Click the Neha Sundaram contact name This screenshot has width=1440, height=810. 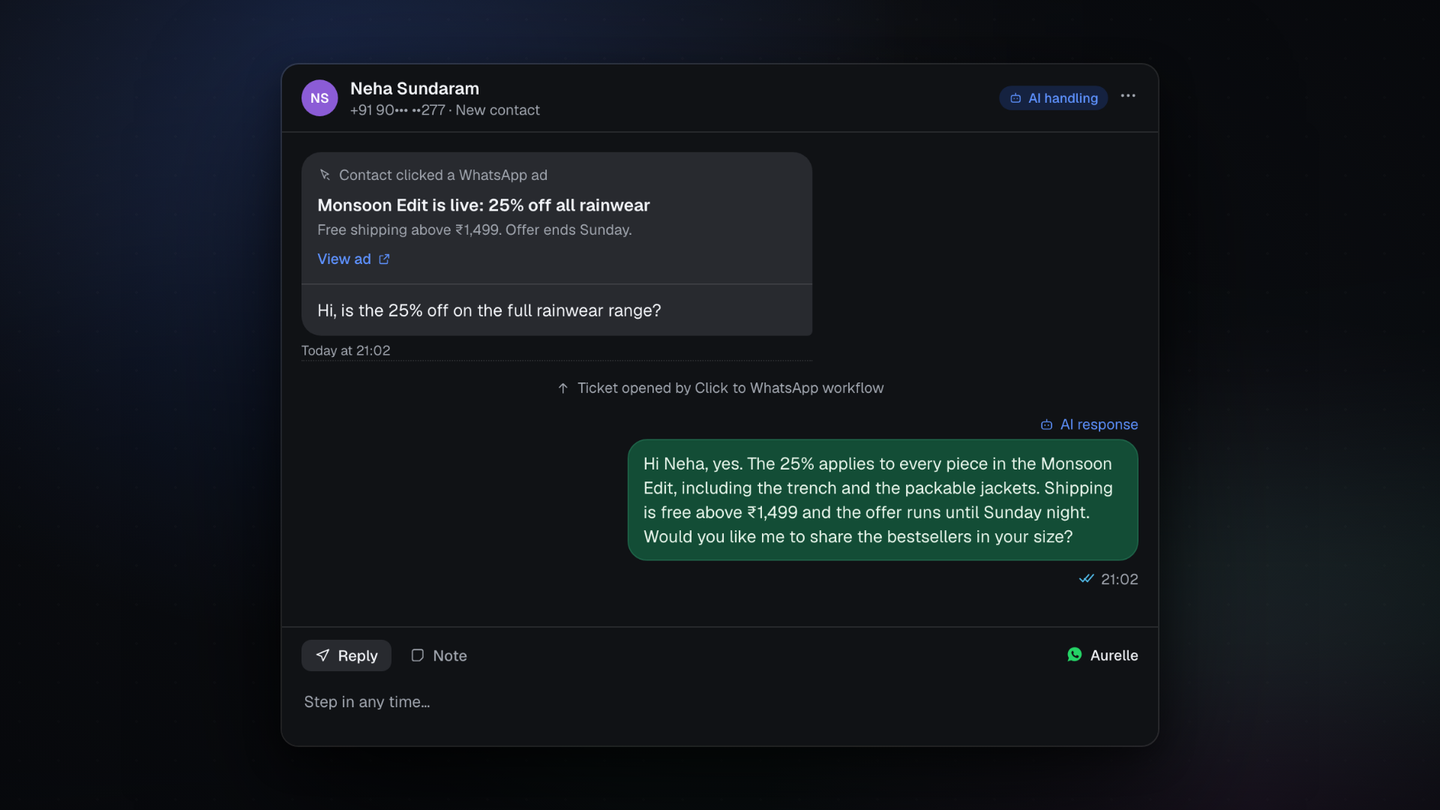414,88
